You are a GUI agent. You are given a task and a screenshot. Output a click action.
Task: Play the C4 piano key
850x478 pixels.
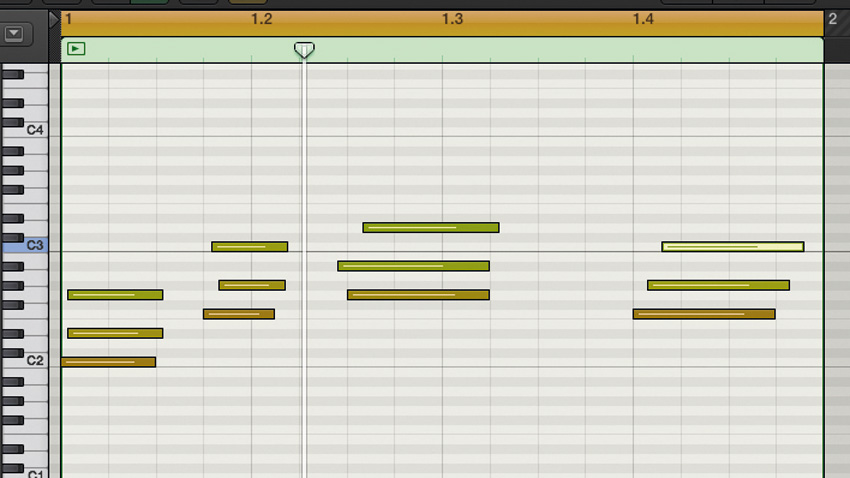36,130
